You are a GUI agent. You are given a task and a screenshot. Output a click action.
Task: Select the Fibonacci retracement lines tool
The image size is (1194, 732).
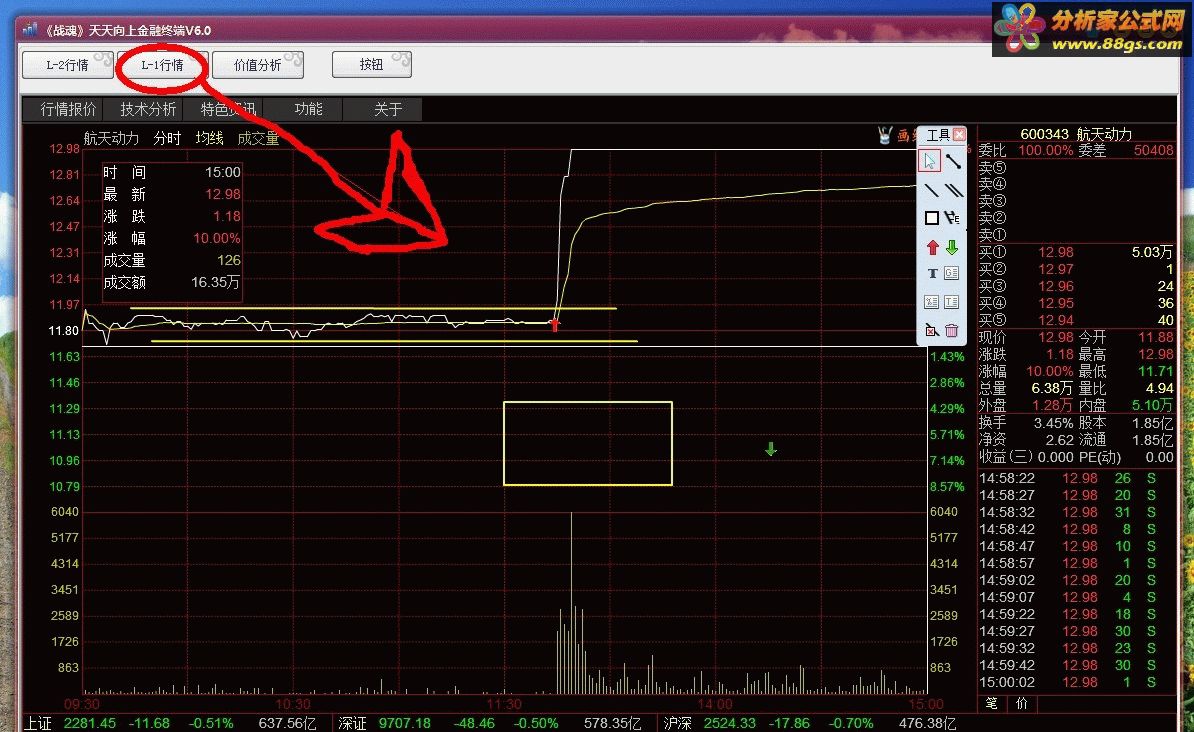pyautogui.click(x=953, y=219)
